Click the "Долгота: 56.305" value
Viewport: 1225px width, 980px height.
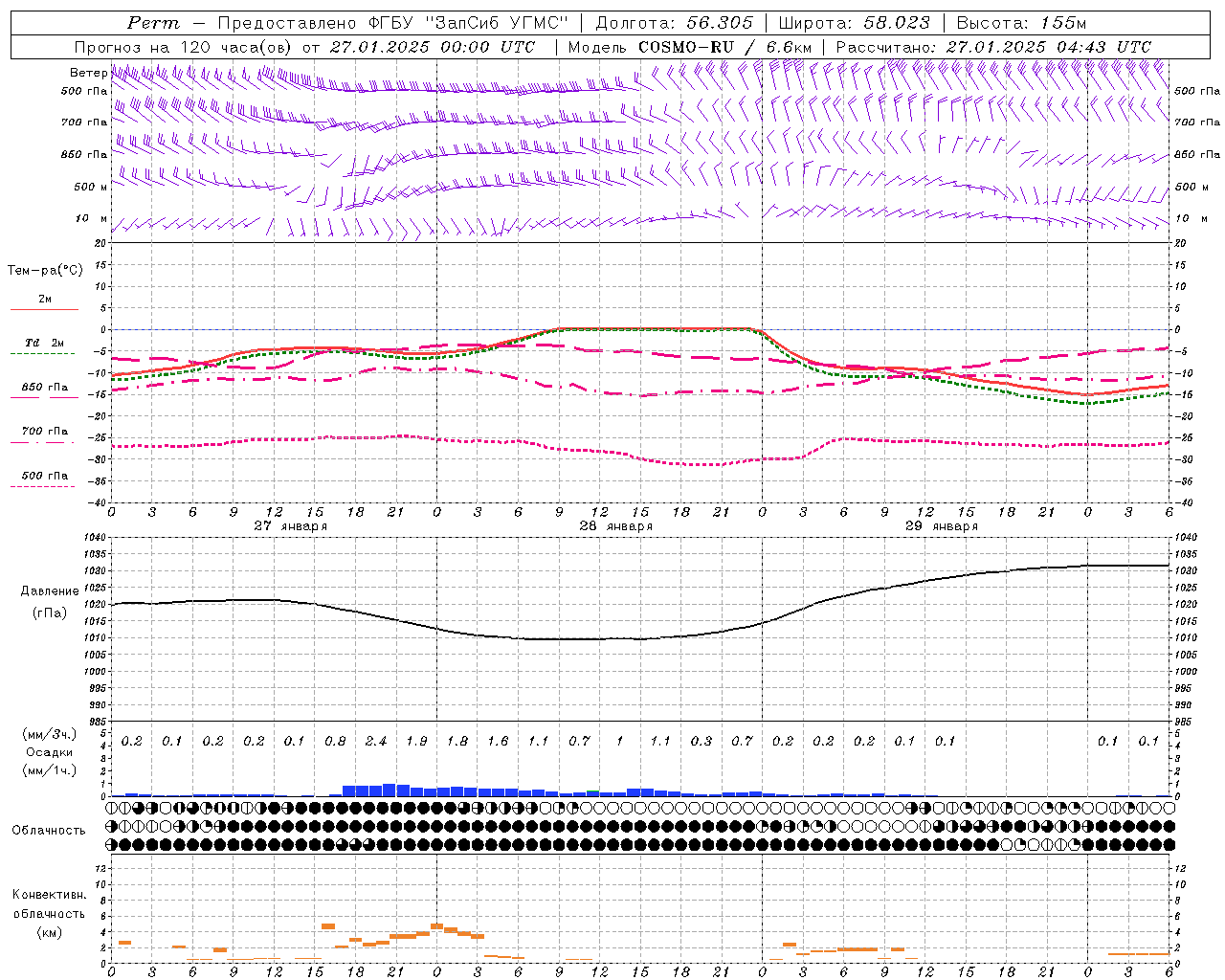675,23
